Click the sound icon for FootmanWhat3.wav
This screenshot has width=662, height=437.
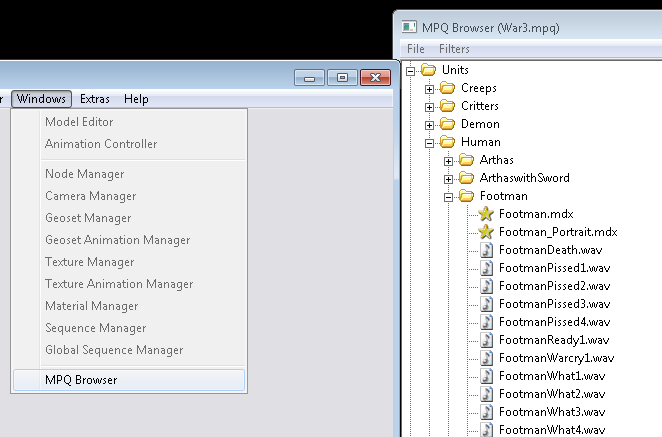click(487, 412)
